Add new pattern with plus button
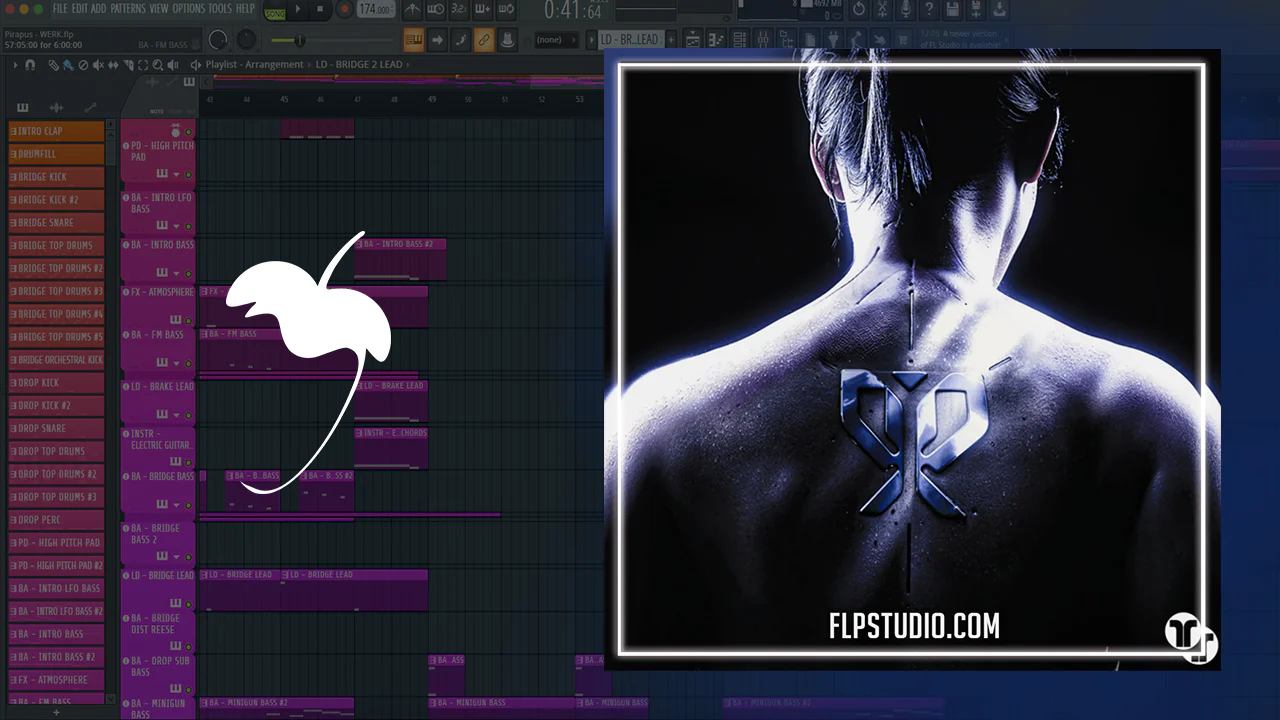Image resolution: width=1280 pixels, height=720 pixels. click(671, 40)
